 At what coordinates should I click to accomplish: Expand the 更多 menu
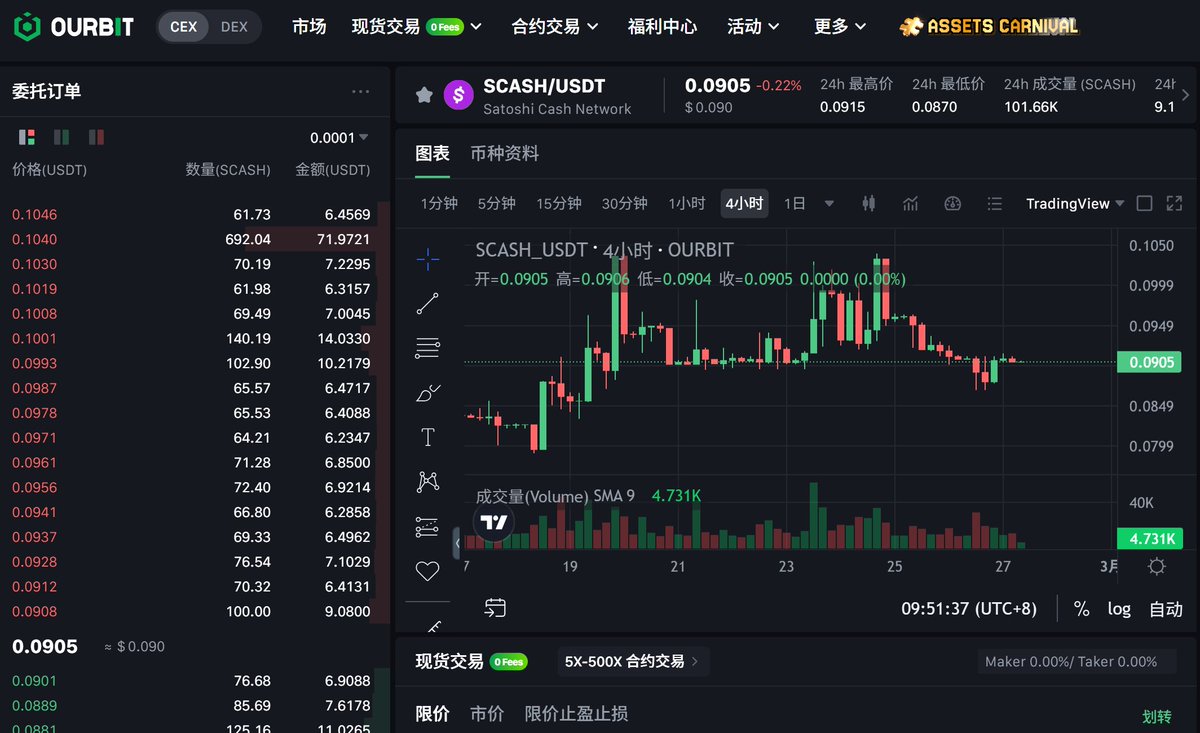tap(840, 27)
